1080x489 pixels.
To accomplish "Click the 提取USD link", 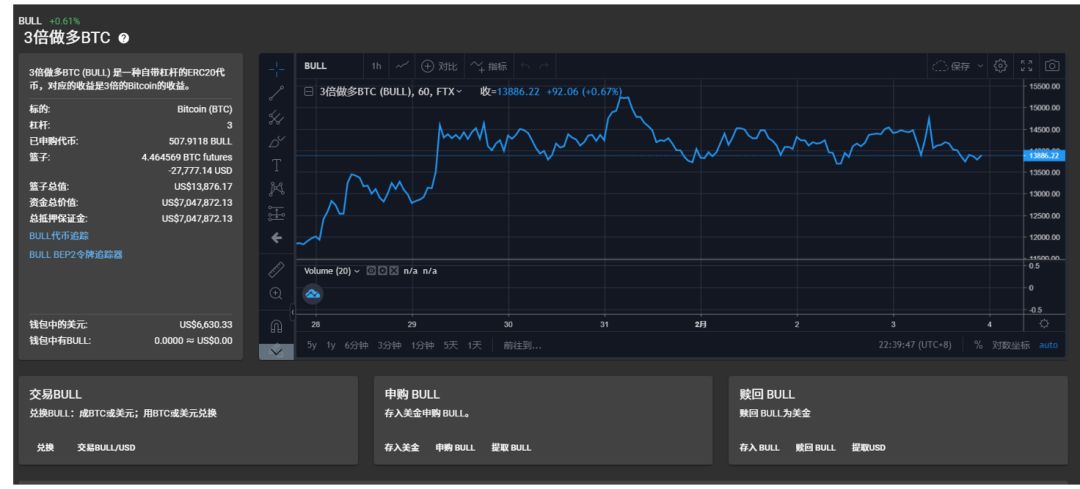I will click(x=869, y=448).
